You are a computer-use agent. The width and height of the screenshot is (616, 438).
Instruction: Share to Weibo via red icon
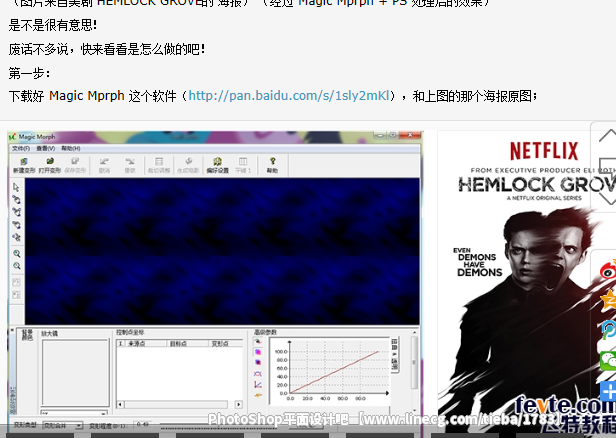608,271
